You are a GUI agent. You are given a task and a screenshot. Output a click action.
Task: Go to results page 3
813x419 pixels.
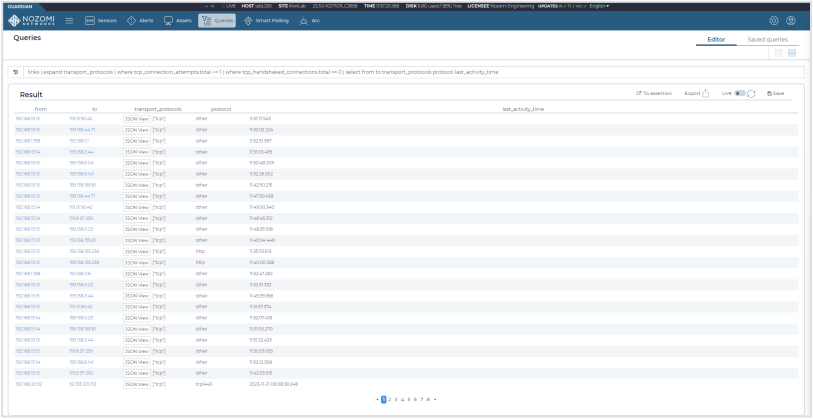click(x=394, y=399)
